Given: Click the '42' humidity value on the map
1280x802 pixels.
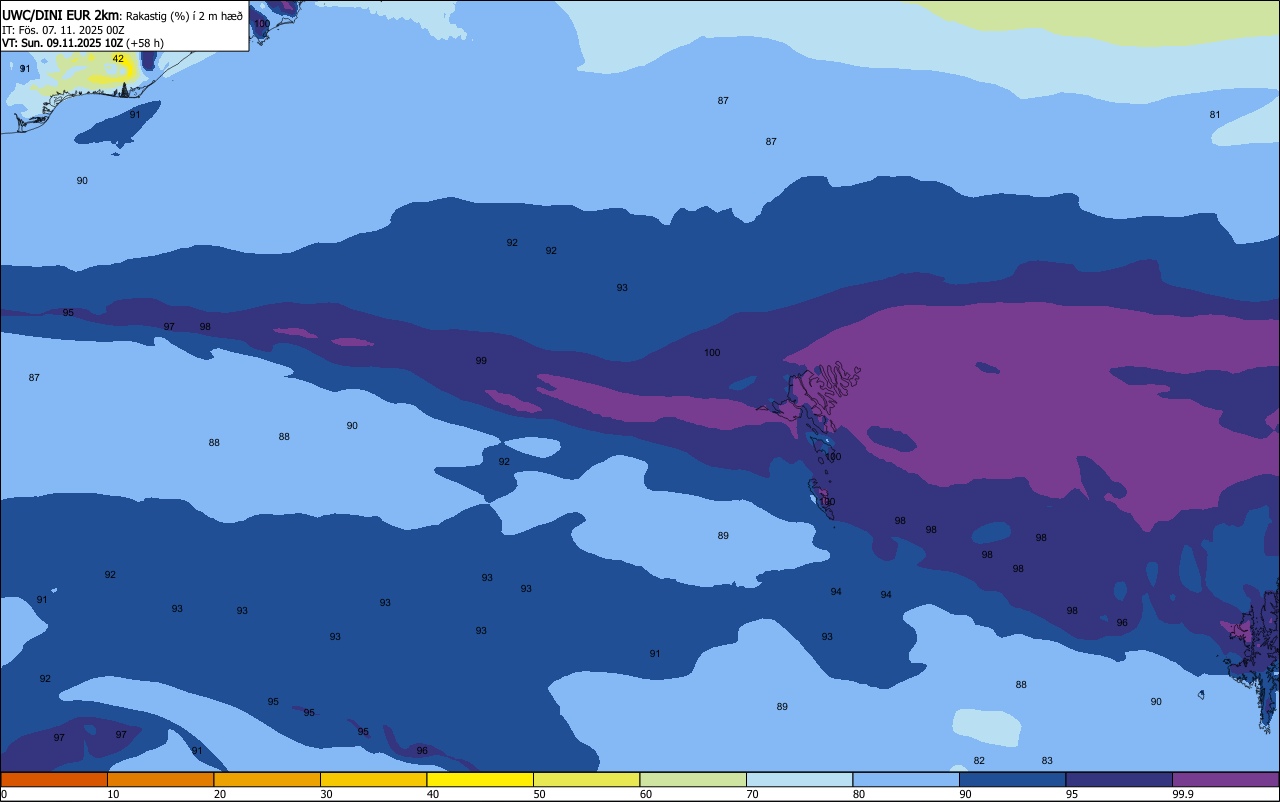Looking at the screenshot, I should tap(118, 59).
